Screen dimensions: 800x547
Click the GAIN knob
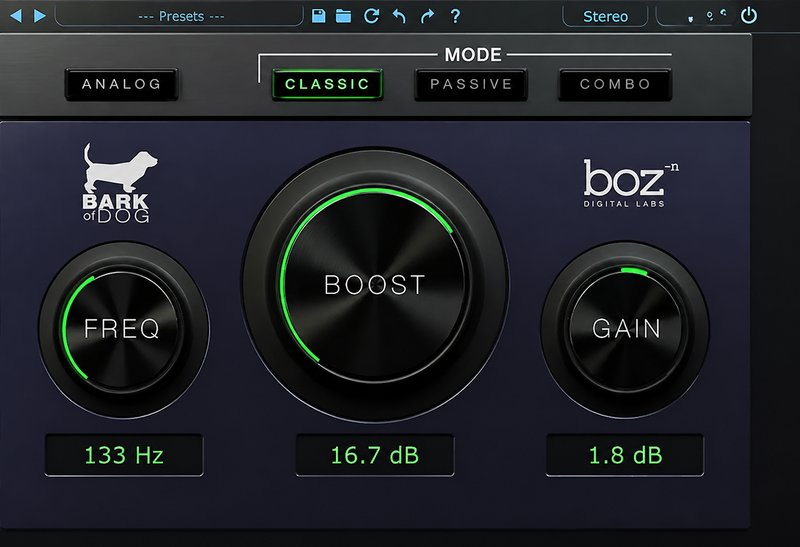(626, 328)
